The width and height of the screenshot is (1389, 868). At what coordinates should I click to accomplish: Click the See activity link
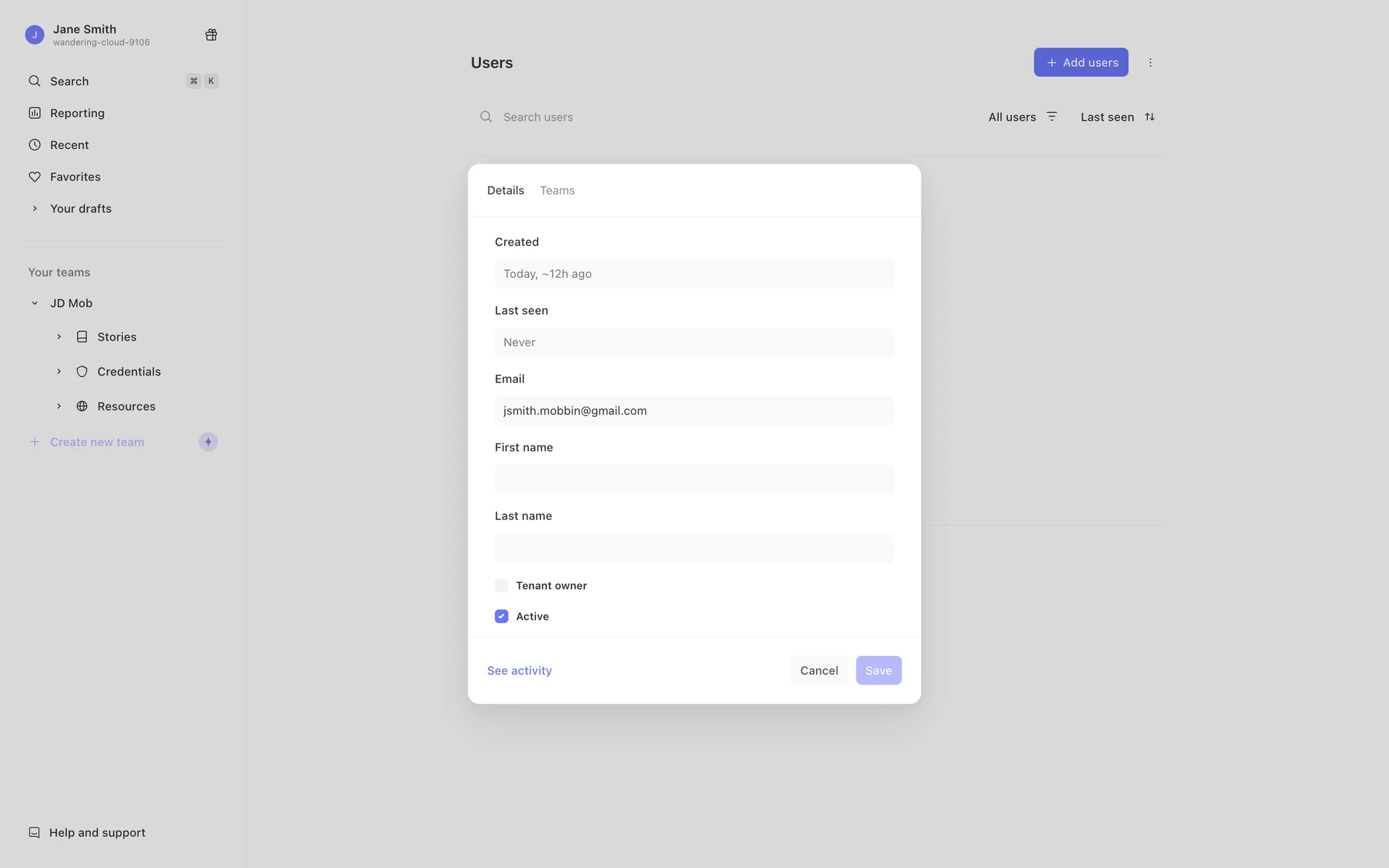(519, 671)
